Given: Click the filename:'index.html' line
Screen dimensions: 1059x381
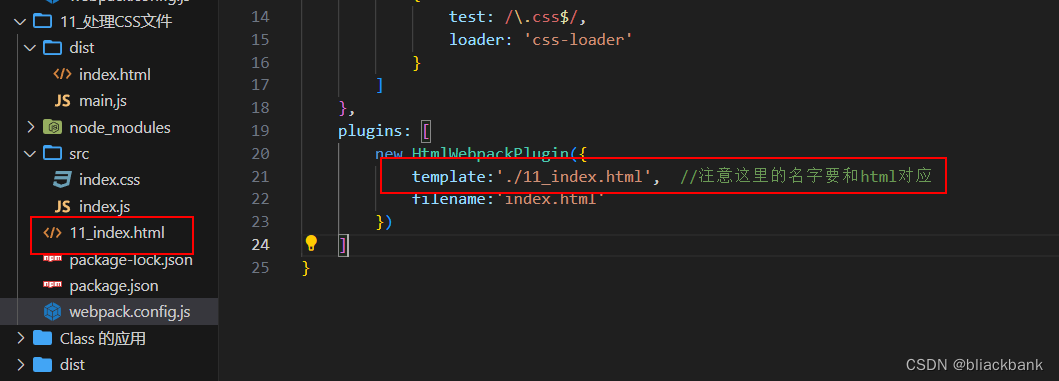Looking at the screenshot, I should [x=509, y=199].
